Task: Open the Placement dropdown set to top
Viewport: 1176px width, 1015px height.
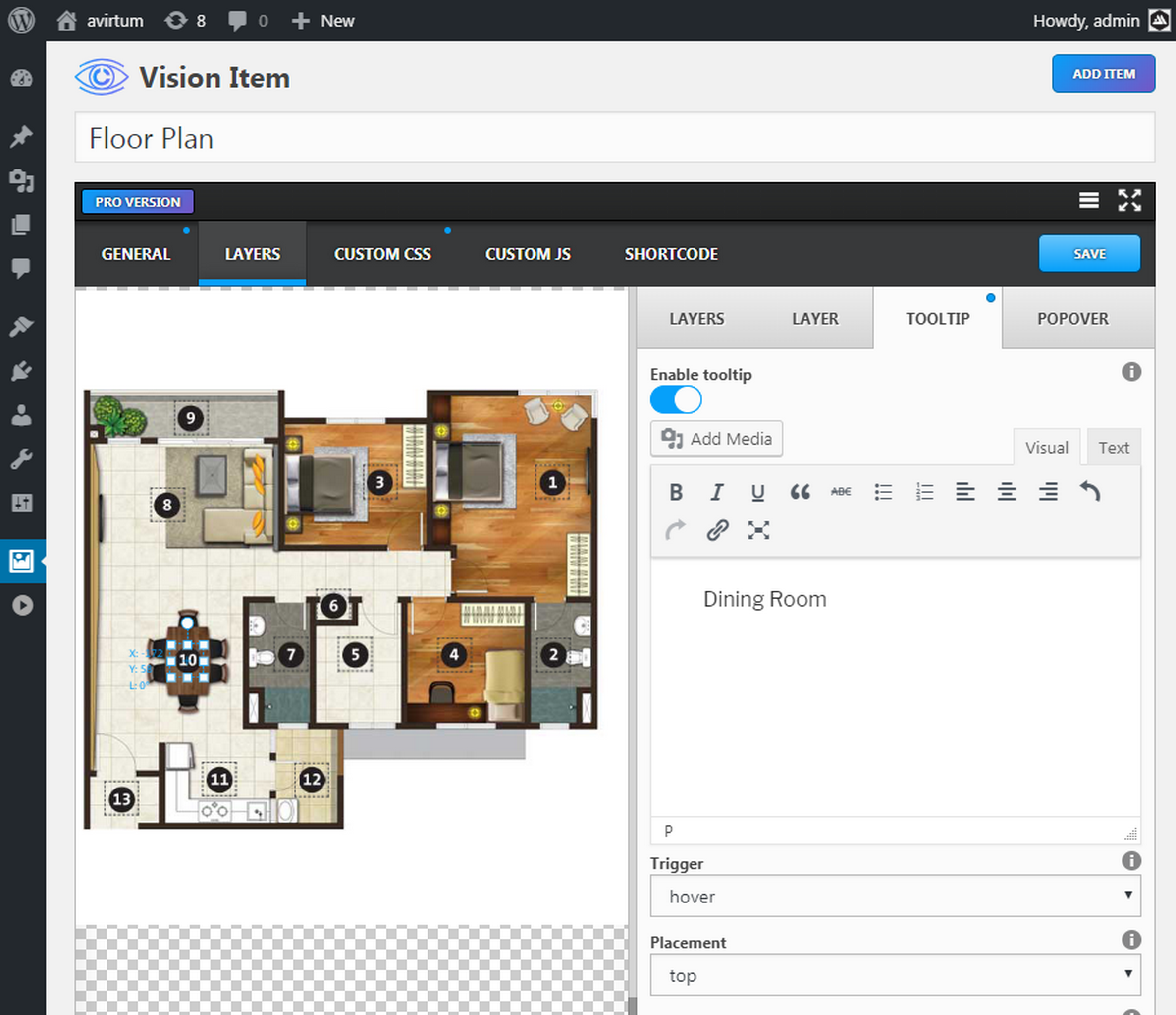Action: click(x=895, y=975)
